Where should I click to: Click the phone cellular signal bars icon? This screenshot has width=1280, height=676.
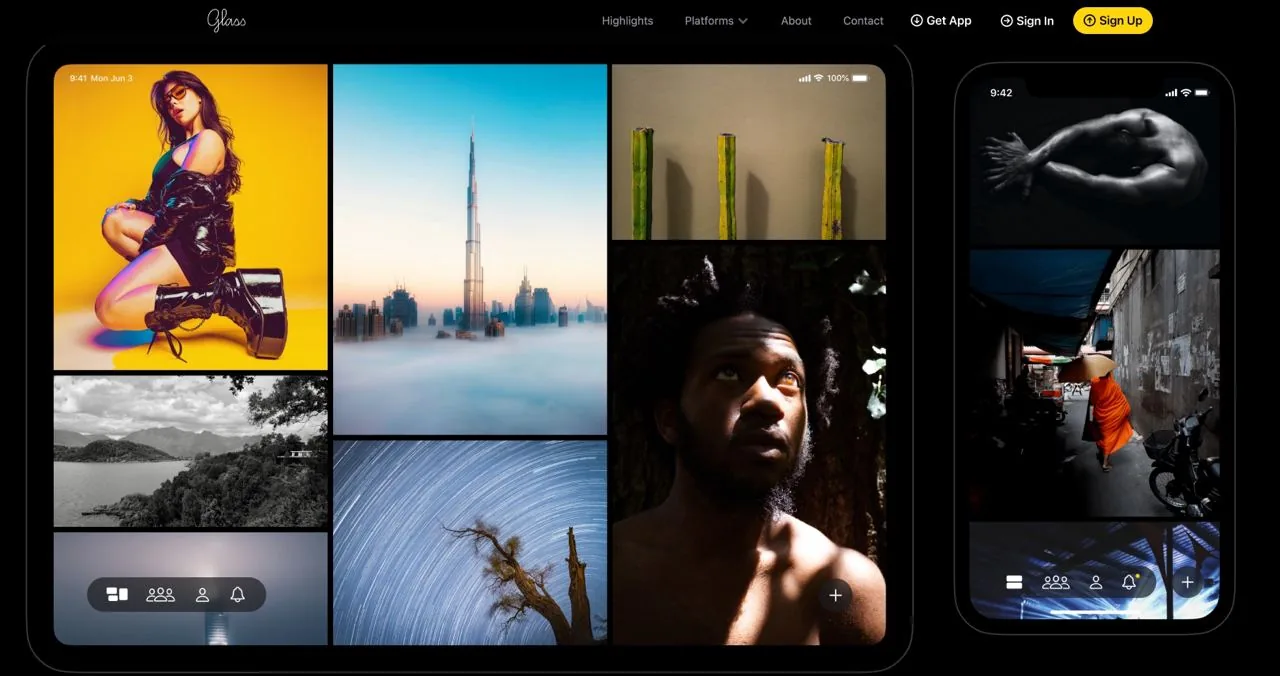pyautogui.click(x=1172, y=92)
